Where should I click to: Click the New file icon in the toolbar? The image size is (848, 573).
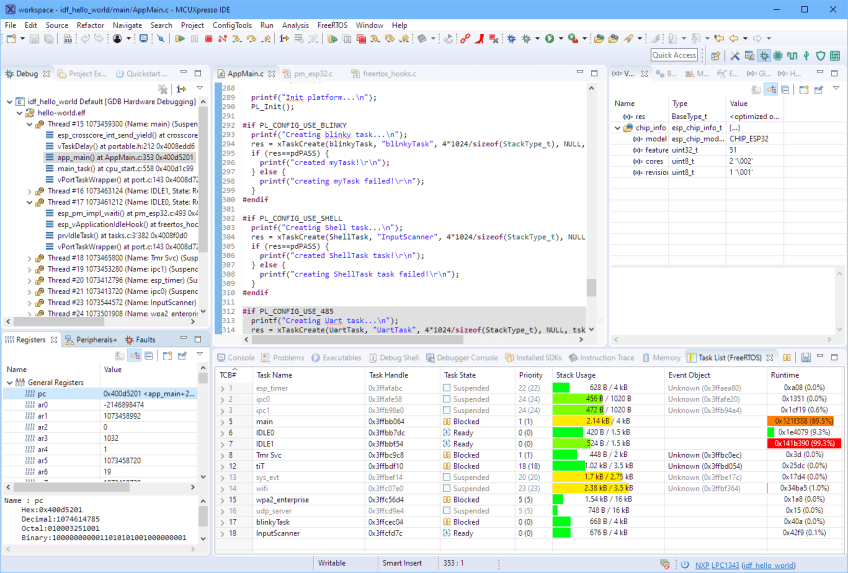tap(11, 38)
